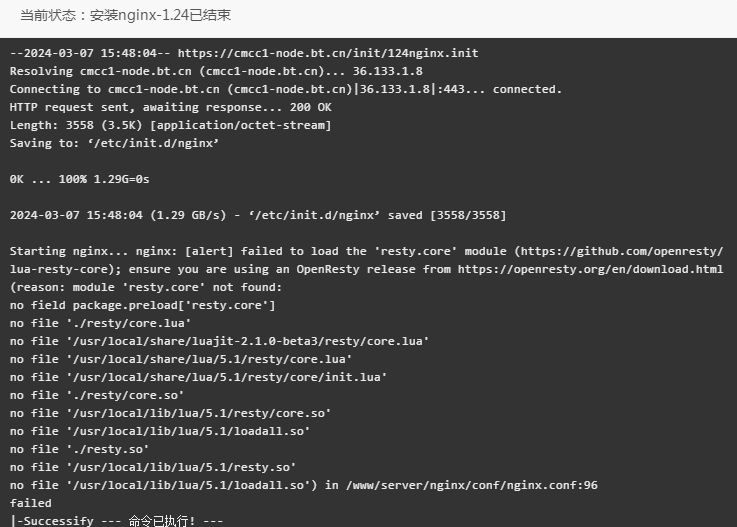Click the '|-Successify --- 命令已执行' line
The height and width of the screenshot is (527, 737).
117,521
